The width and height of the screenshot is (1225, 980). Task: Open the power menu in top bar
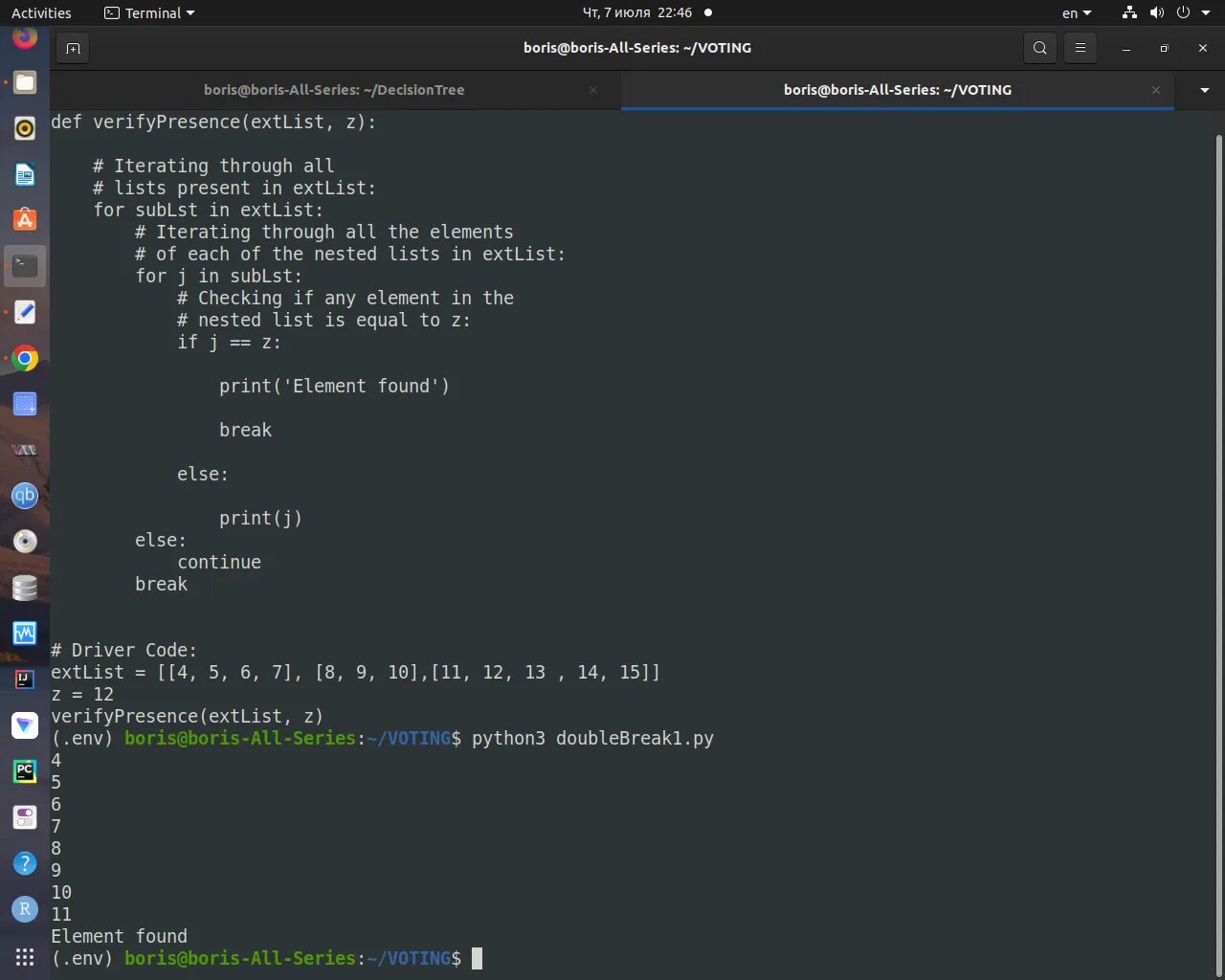(x=1183, y=12)
